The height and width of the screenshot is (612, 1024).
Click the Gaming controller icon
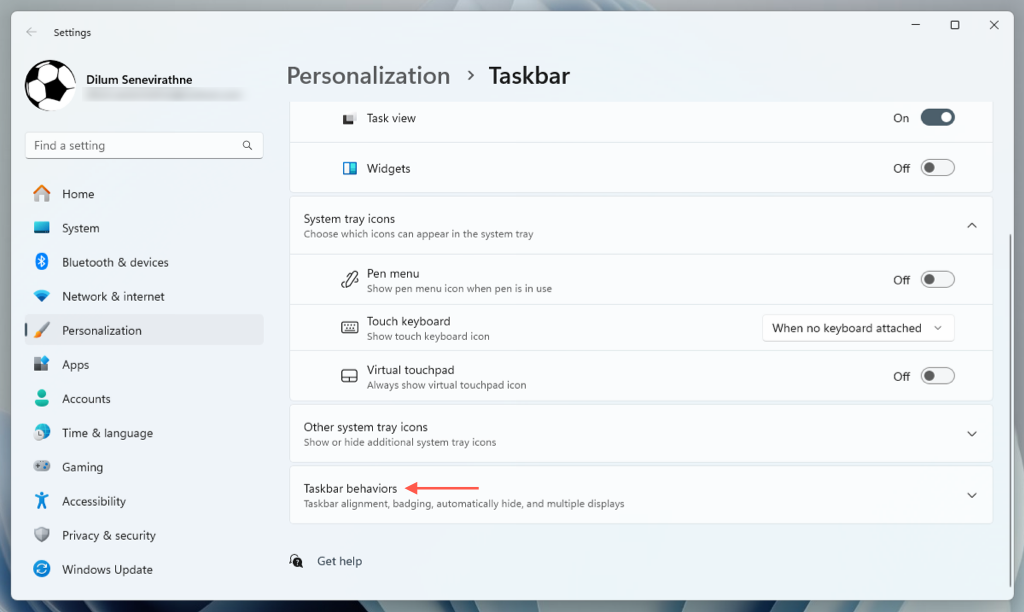click(x=42, y=467)
